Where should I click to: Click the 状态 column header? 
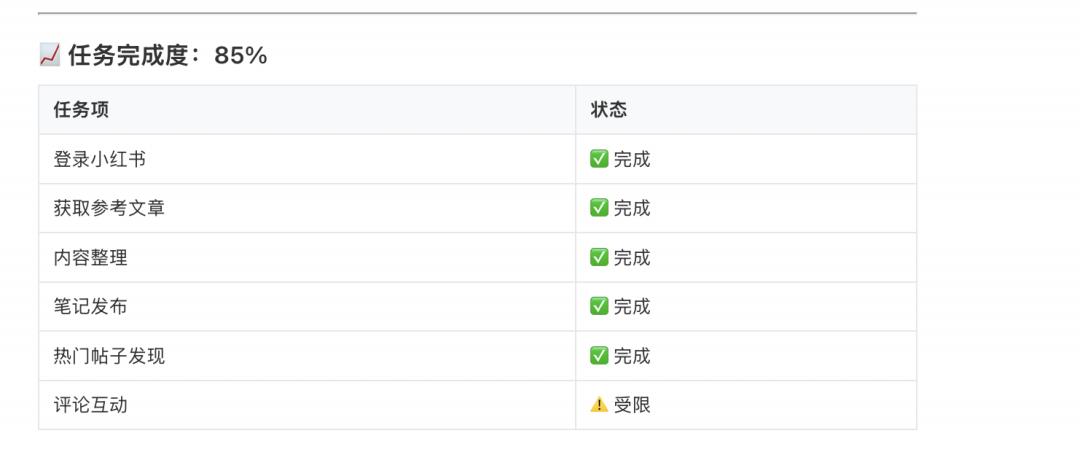pos(609,110)
